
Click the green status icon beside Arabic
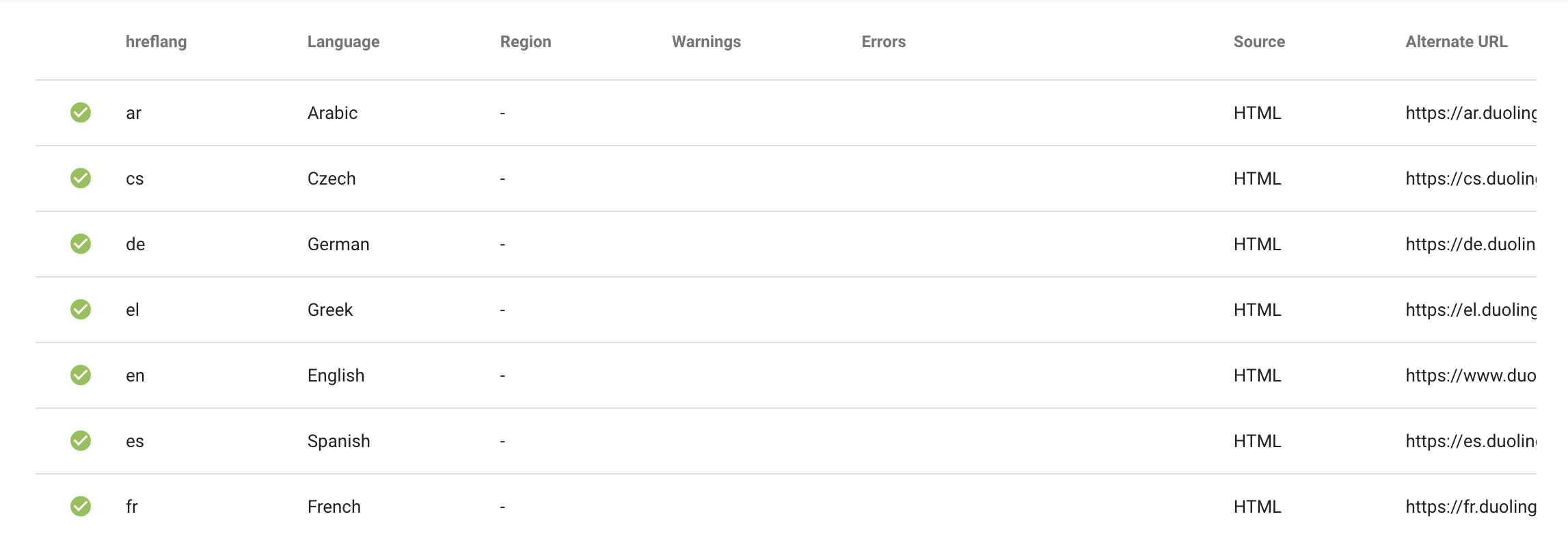tap(81, 113)
